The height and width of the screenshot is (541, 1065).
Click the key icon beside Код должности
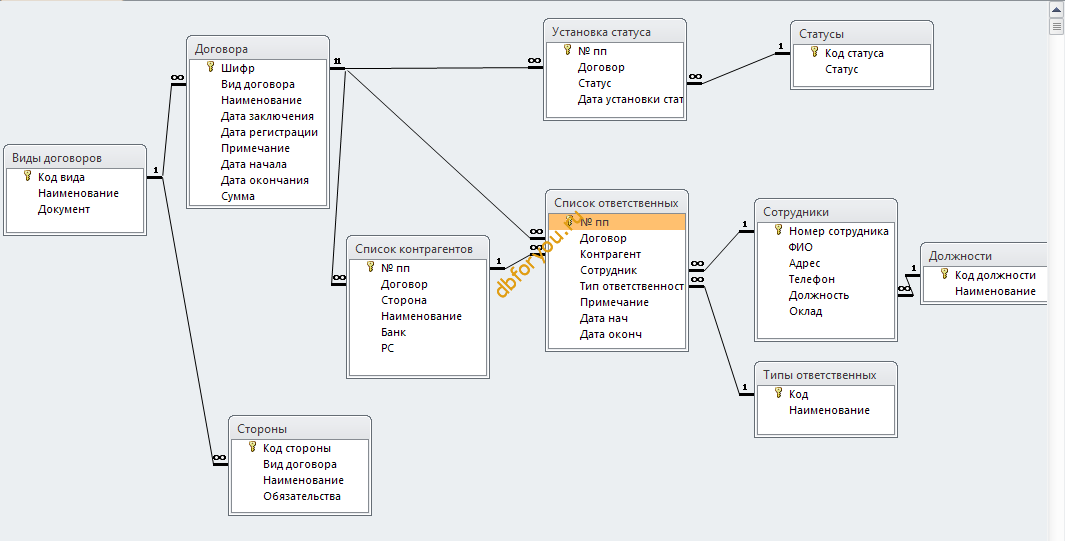(944, 274)
